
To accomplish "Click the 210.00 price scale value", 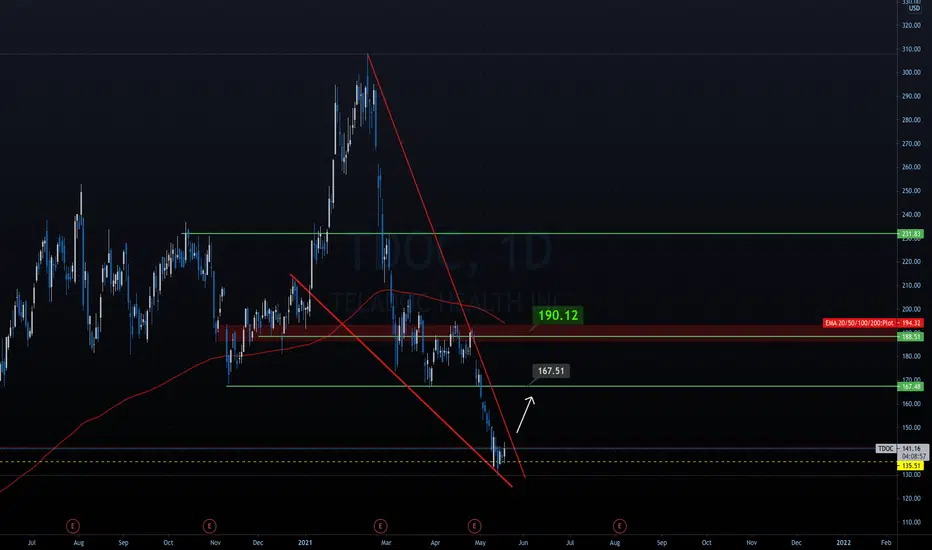I will point(911,285).
